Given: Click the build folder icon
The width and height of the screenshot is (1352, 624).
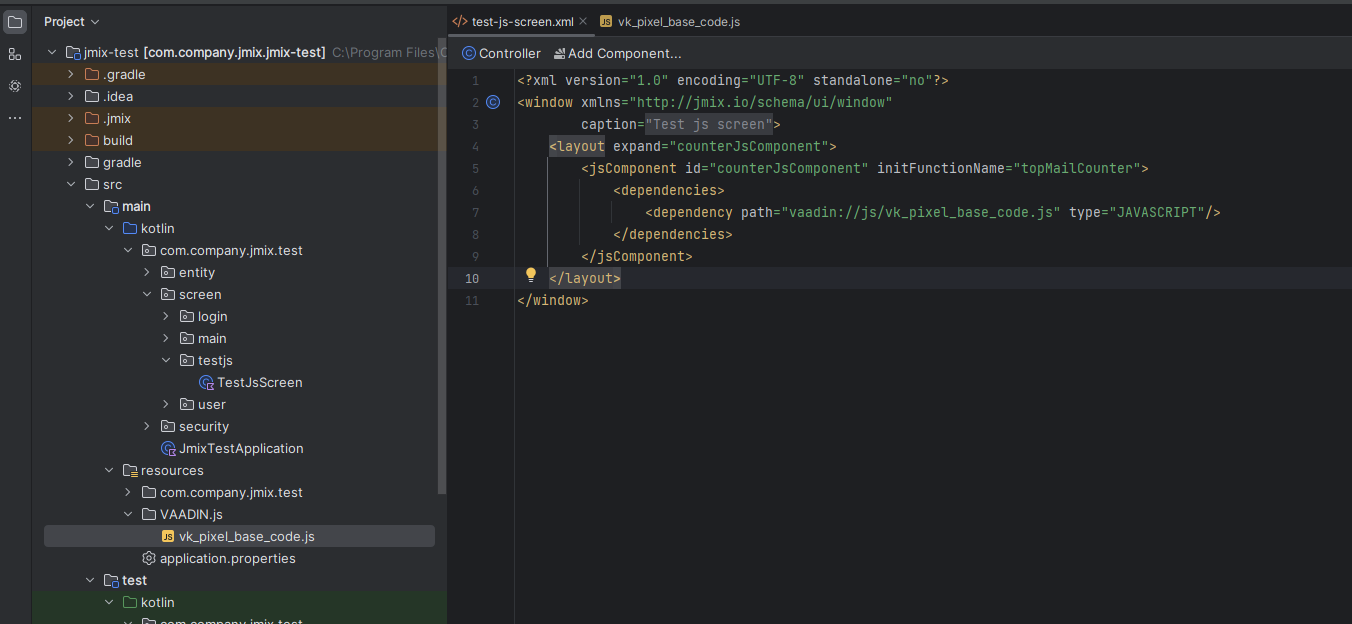Looking at the screenshot, I should (x=92, y=140).
